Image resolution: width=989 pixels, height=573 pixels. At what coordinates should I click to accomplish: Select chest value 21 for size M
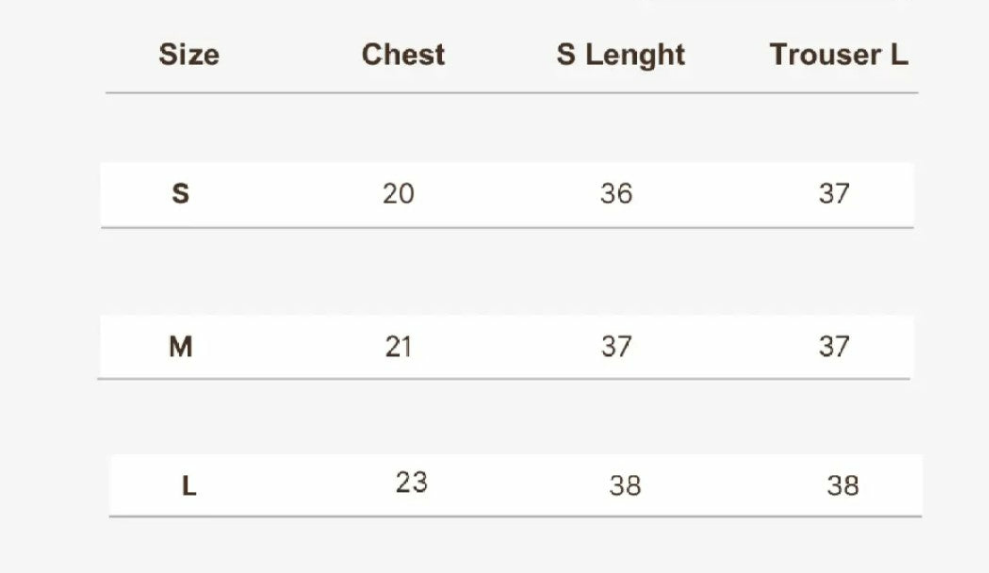(398, 347)
